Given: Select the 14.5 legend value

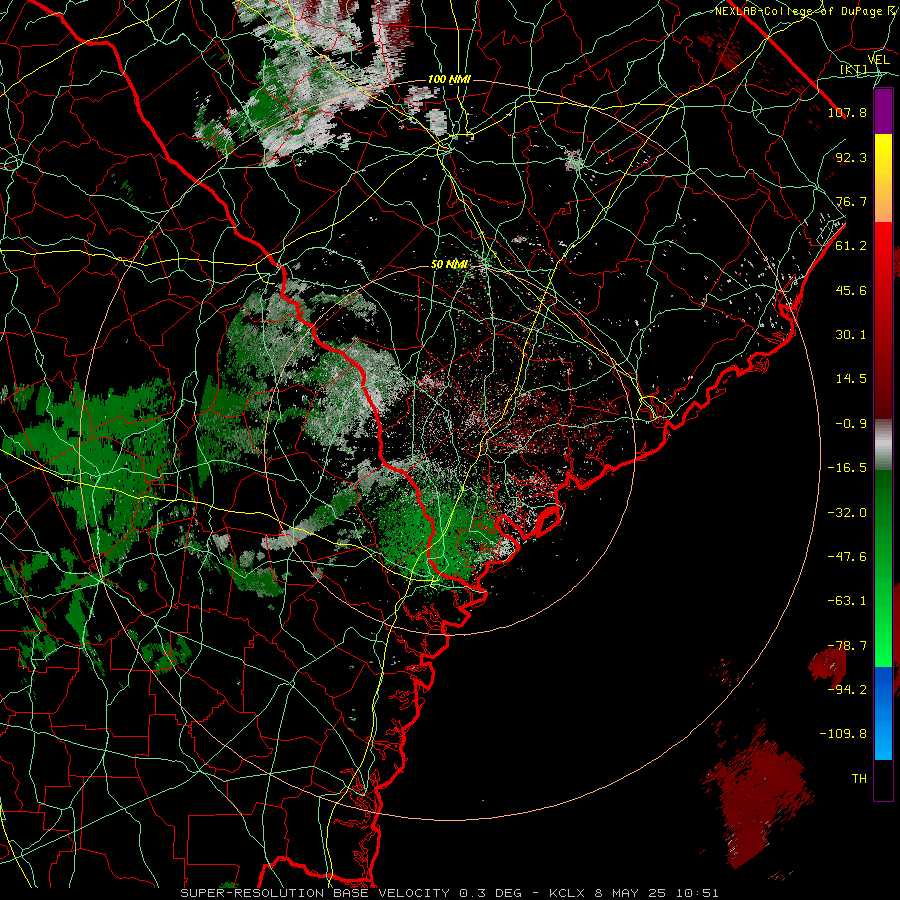Looking at the screenshot, I should coord(851,379).
